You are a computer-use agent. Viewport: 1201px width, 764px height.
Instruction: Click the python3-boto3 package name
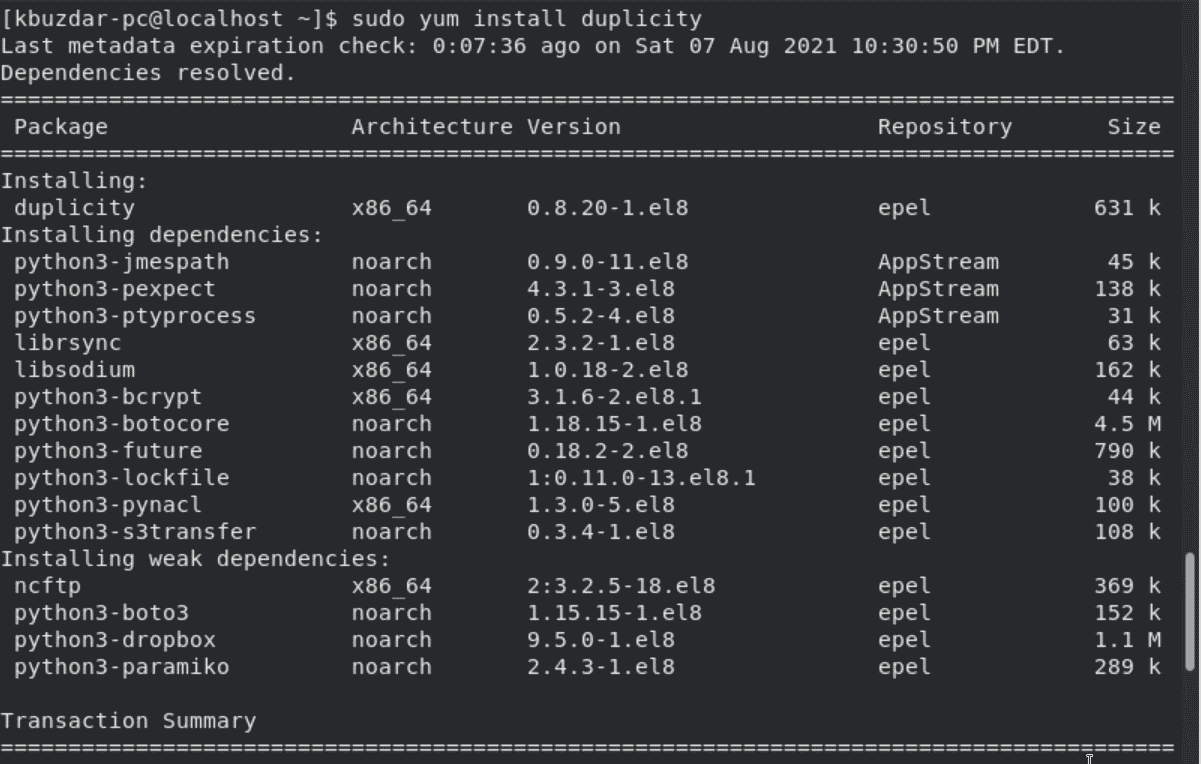pos(101,613)
